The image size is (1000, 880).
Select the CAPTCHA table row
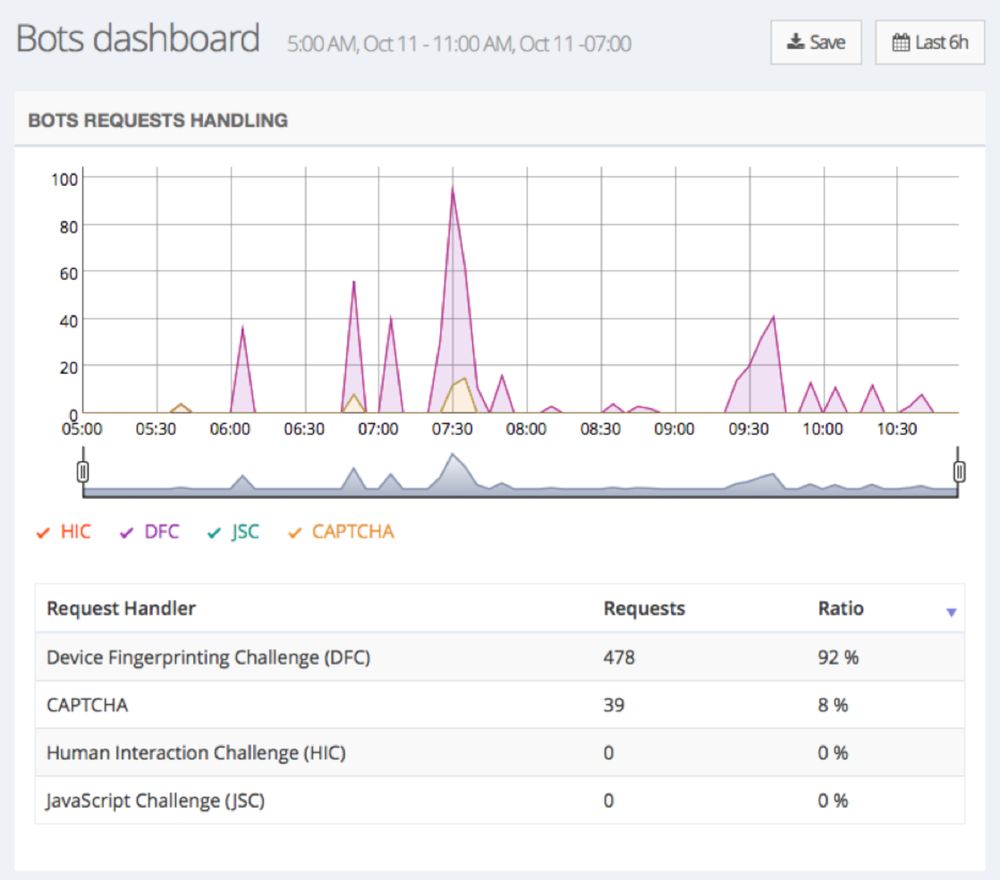500,705
